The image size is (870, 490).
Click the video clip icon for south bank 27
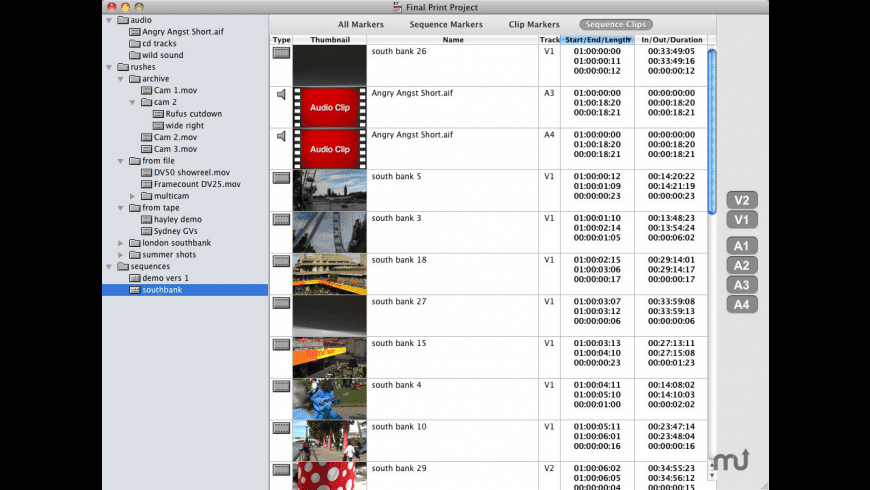point(281,302)
